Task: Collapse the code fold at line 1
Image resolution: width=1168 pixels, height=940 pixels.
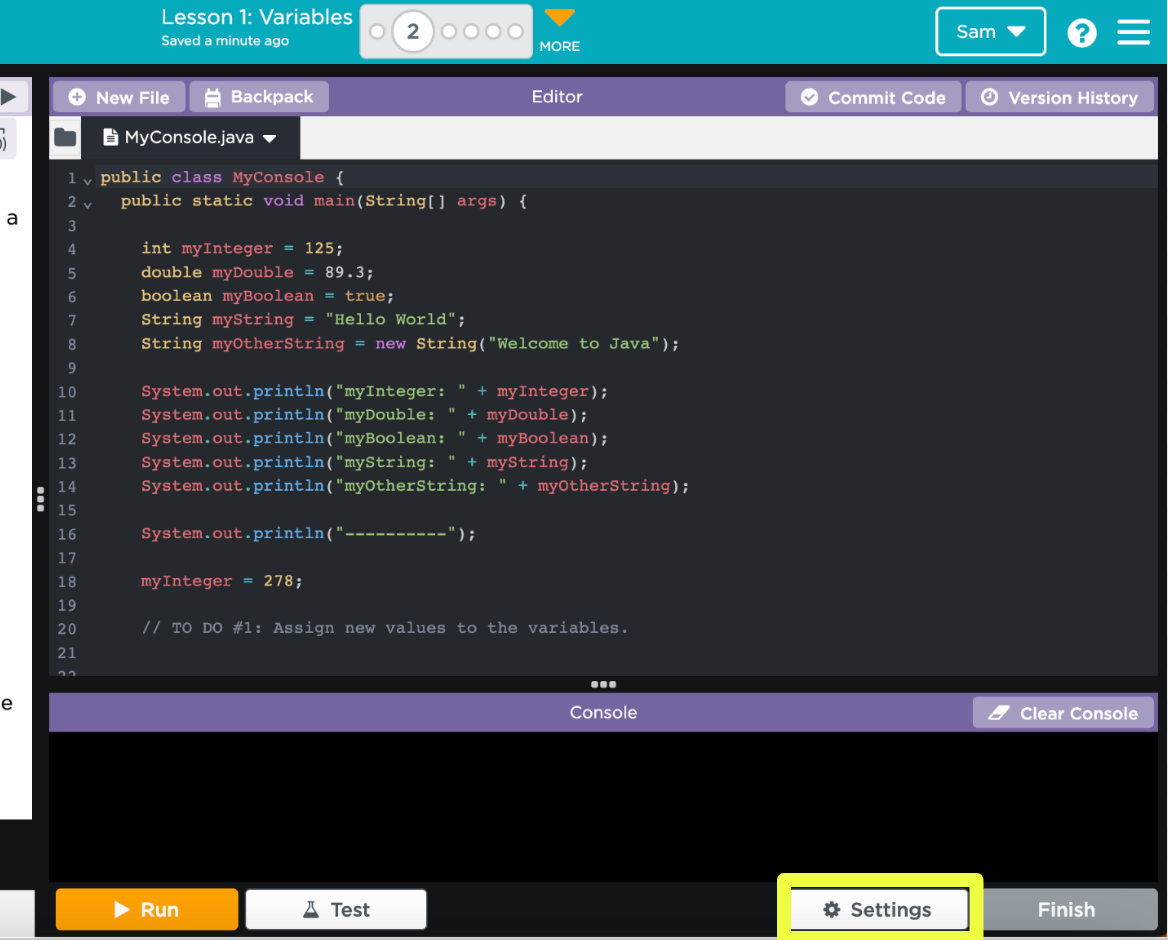Action: click(88, 180)
